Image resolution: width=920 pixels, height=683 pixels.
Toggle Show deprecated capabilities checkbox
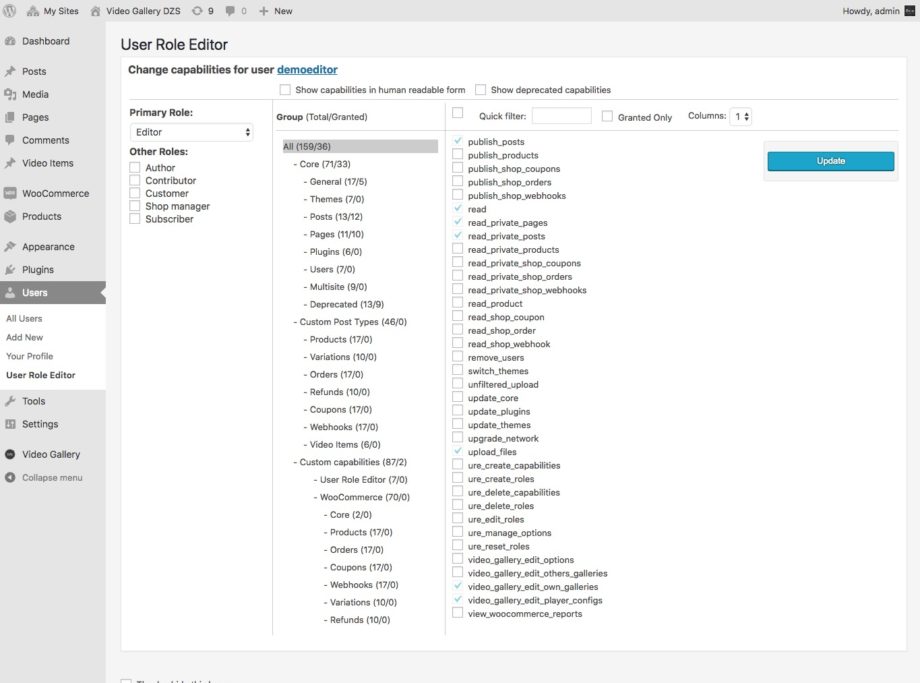pyautogui.click(x=481, y=90)
